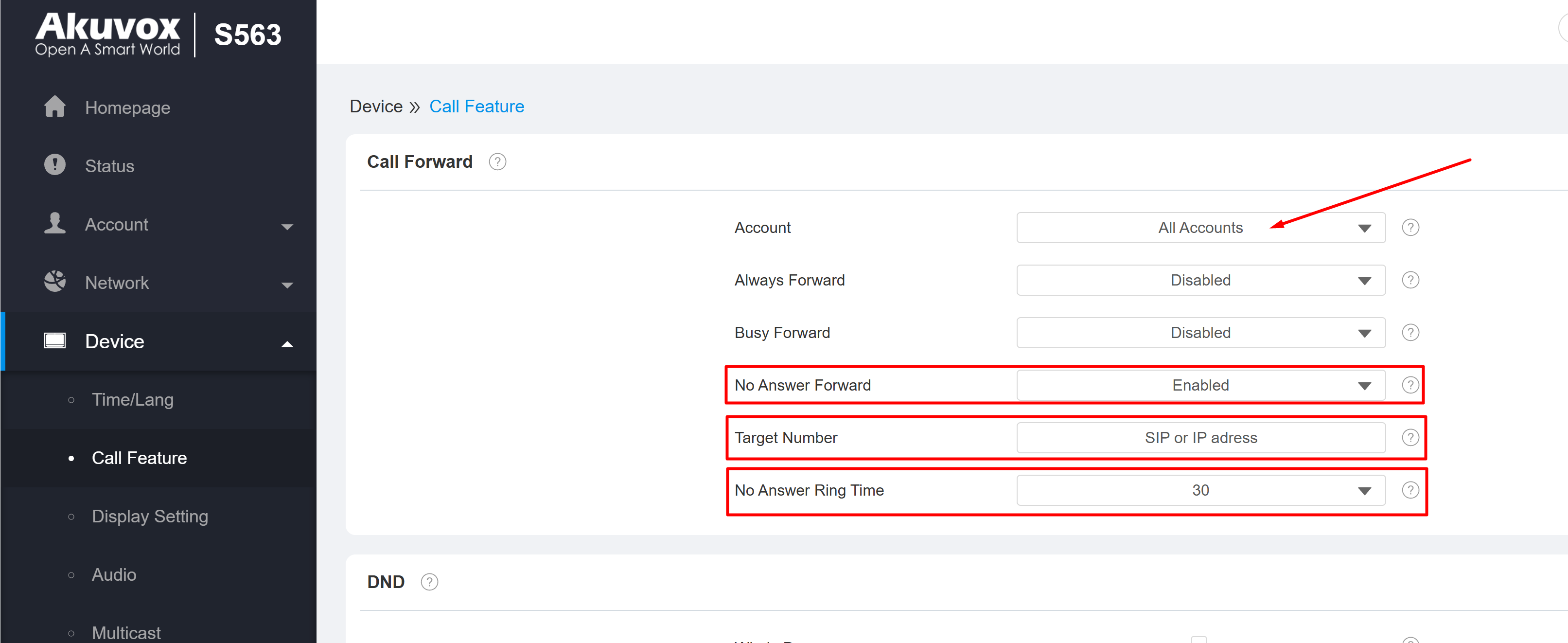The width and height of the screenshot is (1568, 643).
Task: Open help icon for Always Forward
Action: point(1410,280)
